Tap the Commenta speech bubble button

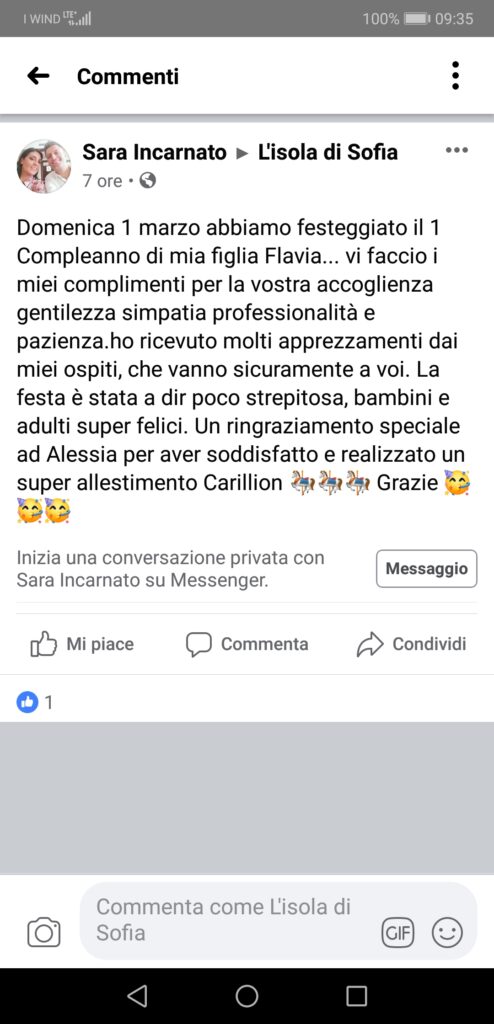247,645
